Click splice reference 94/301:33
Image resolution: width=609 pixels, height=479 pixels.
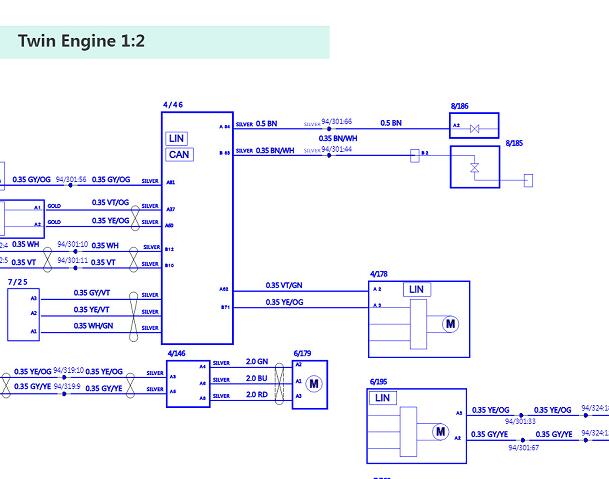point(520,421)
